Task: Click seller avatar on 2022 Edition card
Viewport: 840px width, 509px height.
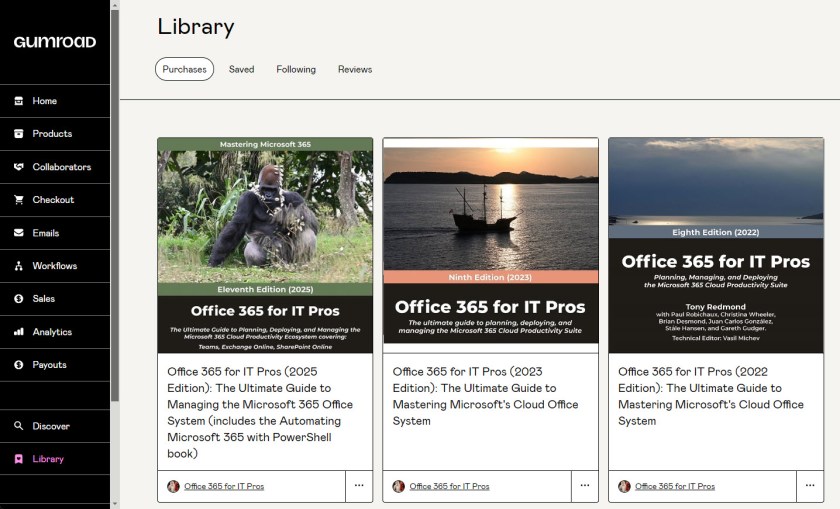Action: pos(624,486)
